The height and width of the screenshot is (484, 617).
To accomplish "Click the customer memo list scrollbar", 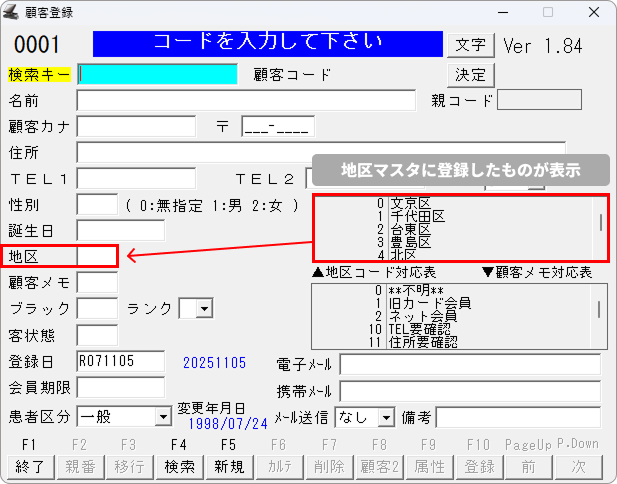I will pos(601,310).
